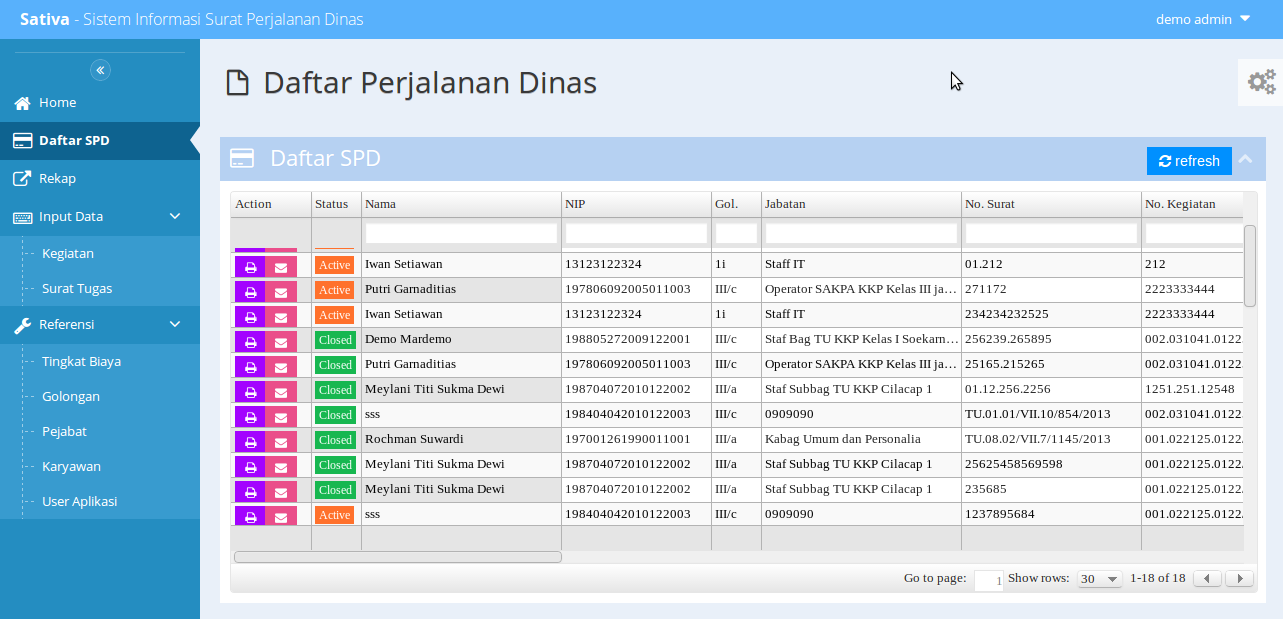The height and width of the screenshot is (619, 1283).
Task: Click the Closed status for Rochman Suwardi
Action: pyautogui.click(x=335, y=440)
